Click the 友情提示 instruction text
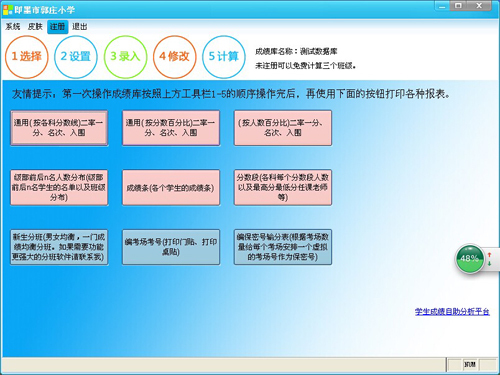500x375 pixels. coord(231,94)
